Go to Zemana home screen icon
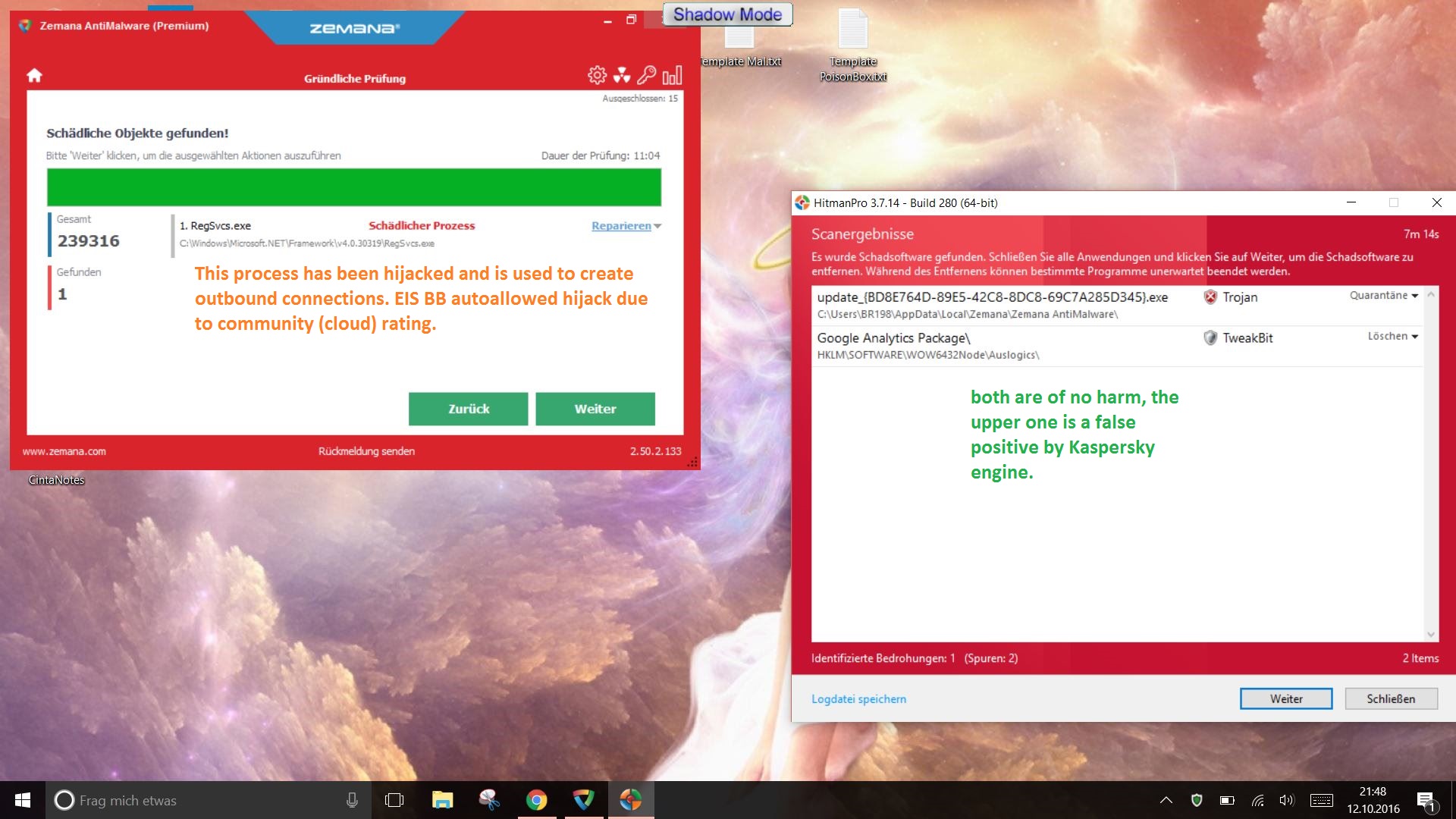1456x819 pixels. tap(34, 75)
